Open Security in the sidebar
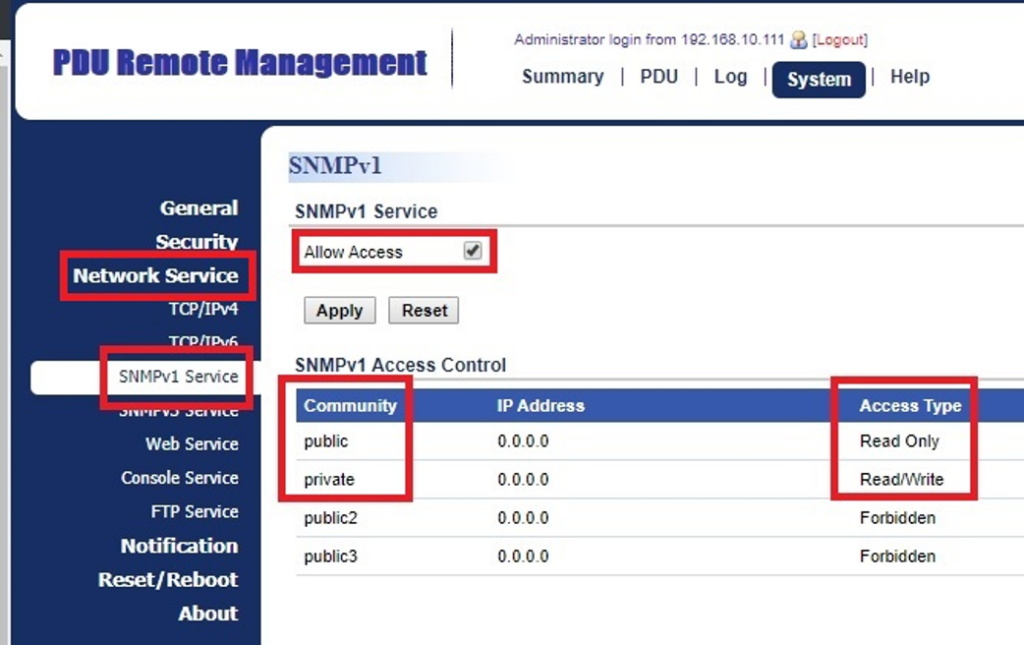This screenshot has height=645, width=1024. tap(197, 242)
